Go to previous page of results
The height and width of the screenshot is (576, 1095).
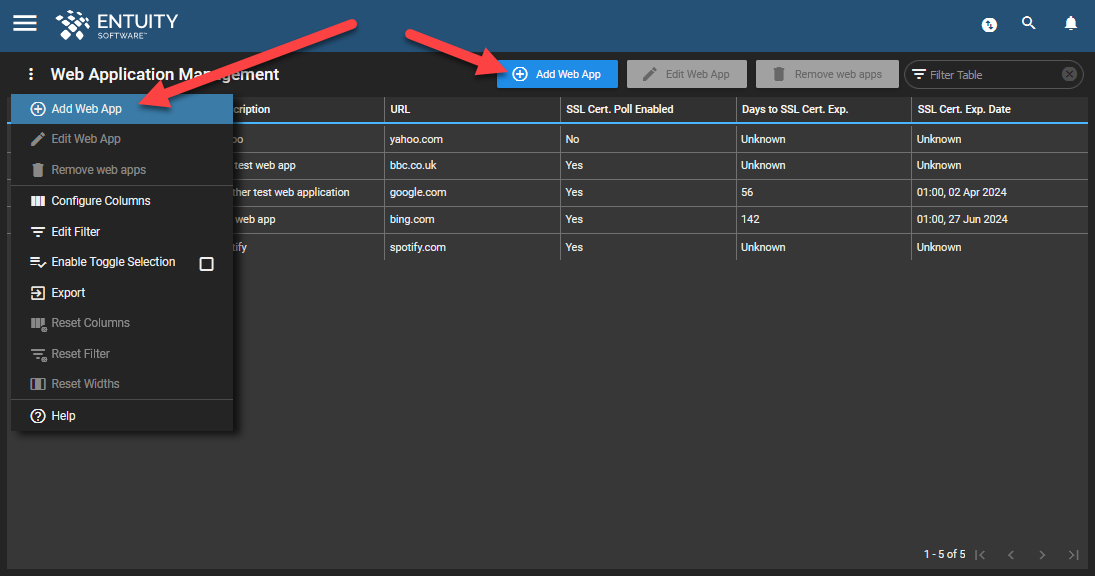tap(1011, 554)
